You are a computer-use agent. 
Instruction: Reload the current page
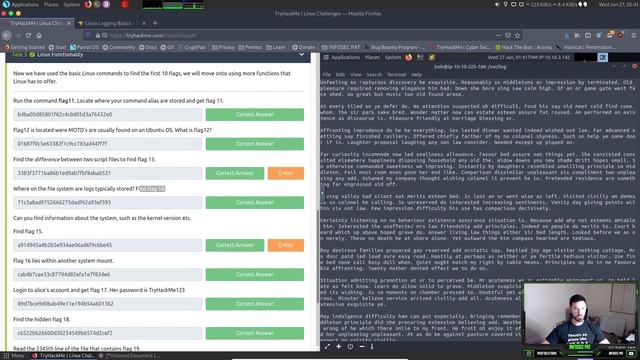(28, 36)
